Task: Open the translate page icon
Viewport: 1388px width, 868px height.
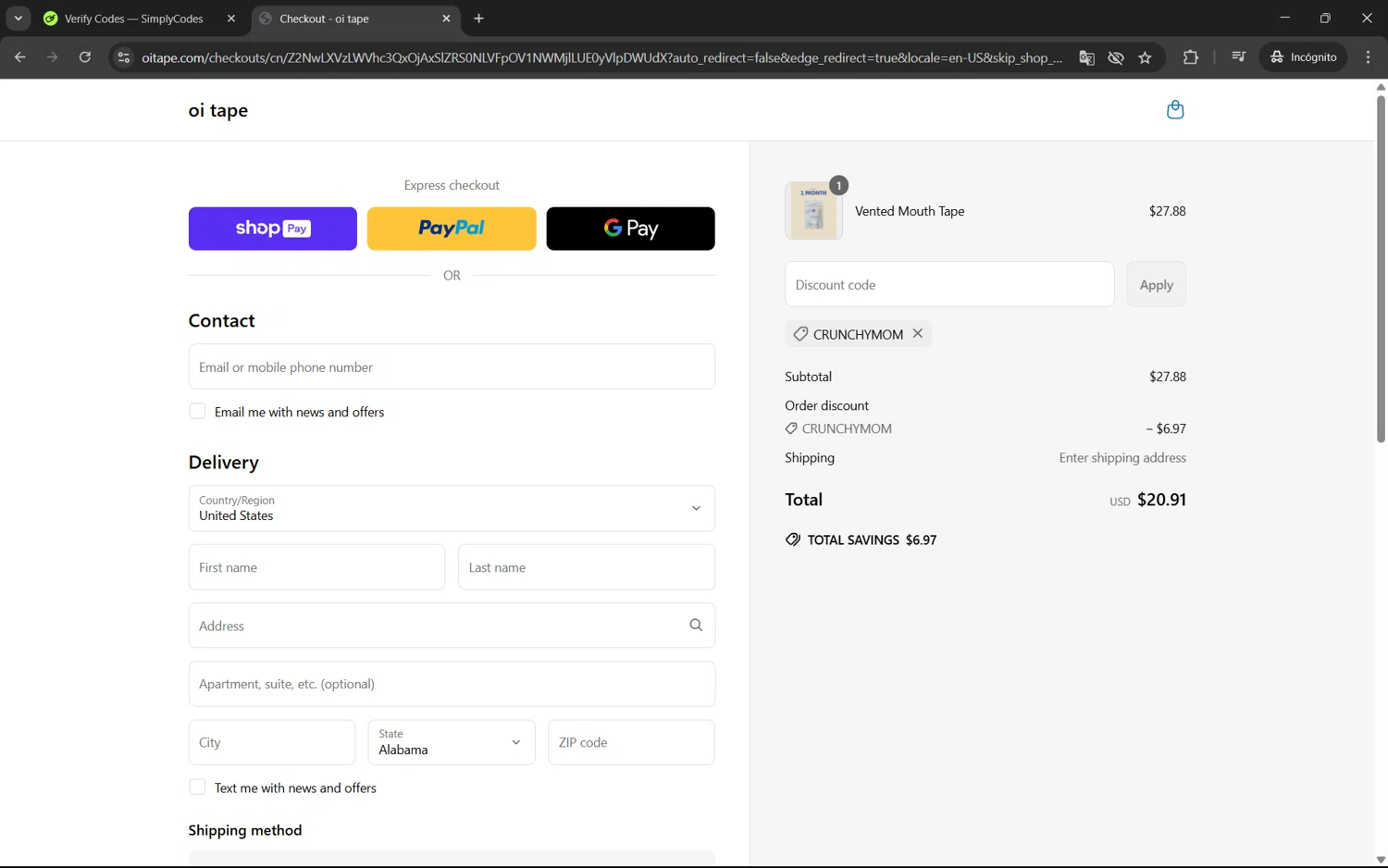Action: pyautogui.click(x=1086, y=57)
